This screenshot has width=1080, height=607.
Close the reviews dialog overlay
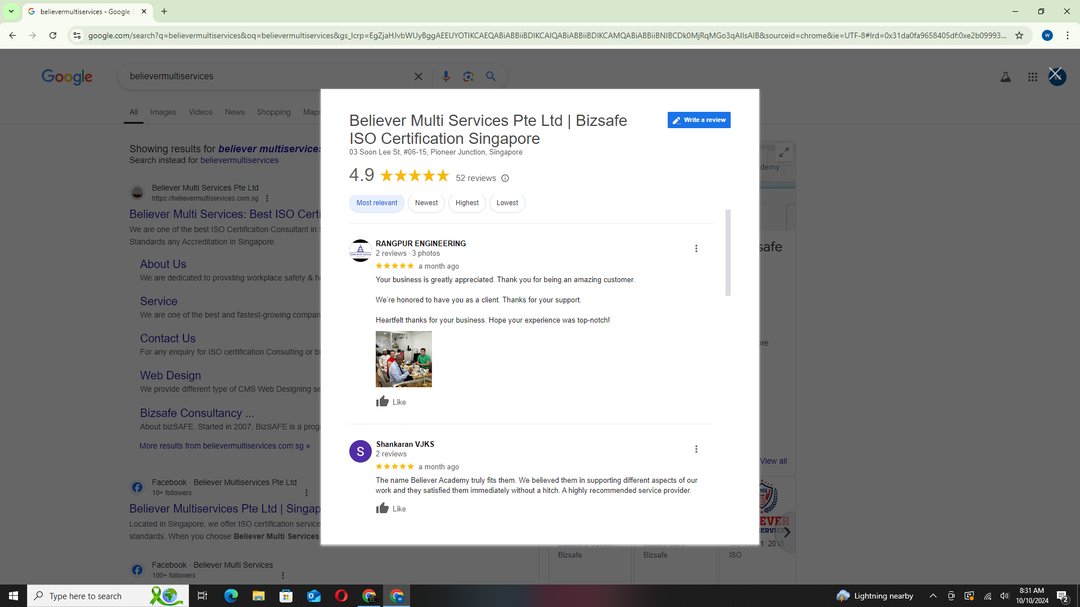click(1056, 74)
